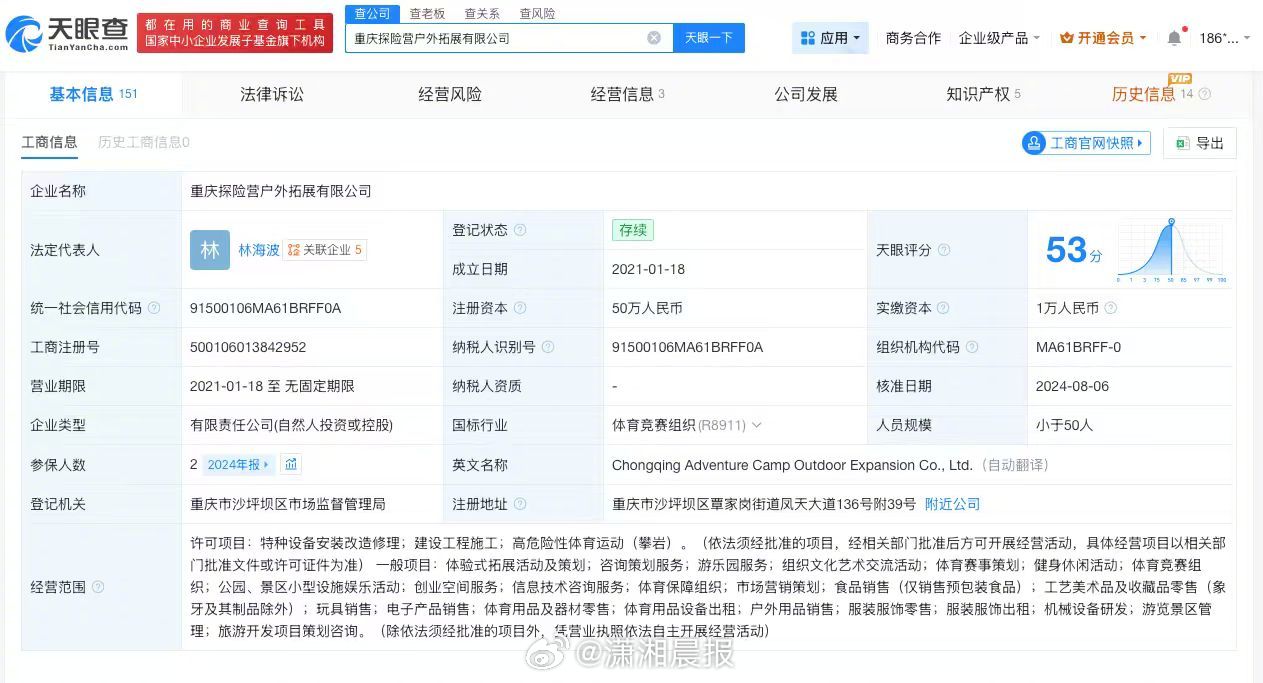Switch to 查风险 search tab
This screenshot has height=683, width=1263.
coord(537,14)
